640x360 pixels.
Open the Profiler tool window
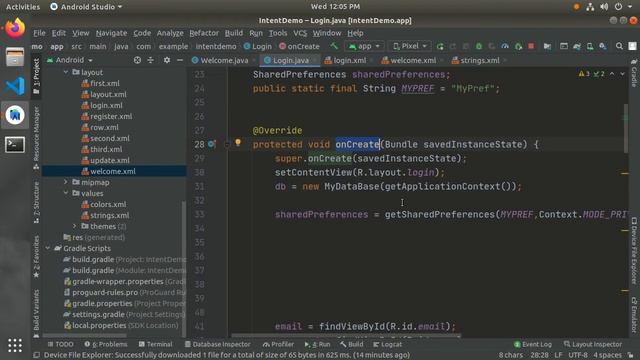click(x=278, y=344)
